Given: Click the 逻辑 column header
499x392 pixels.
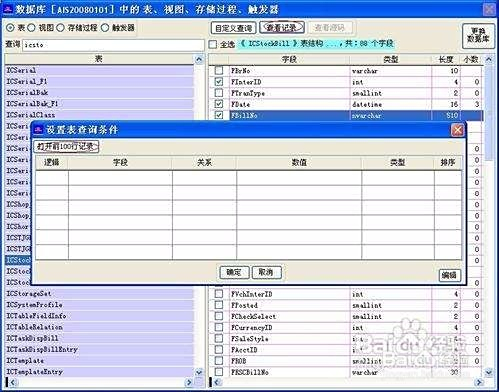Looking at the screenshot, I should [x=52, y=163].
